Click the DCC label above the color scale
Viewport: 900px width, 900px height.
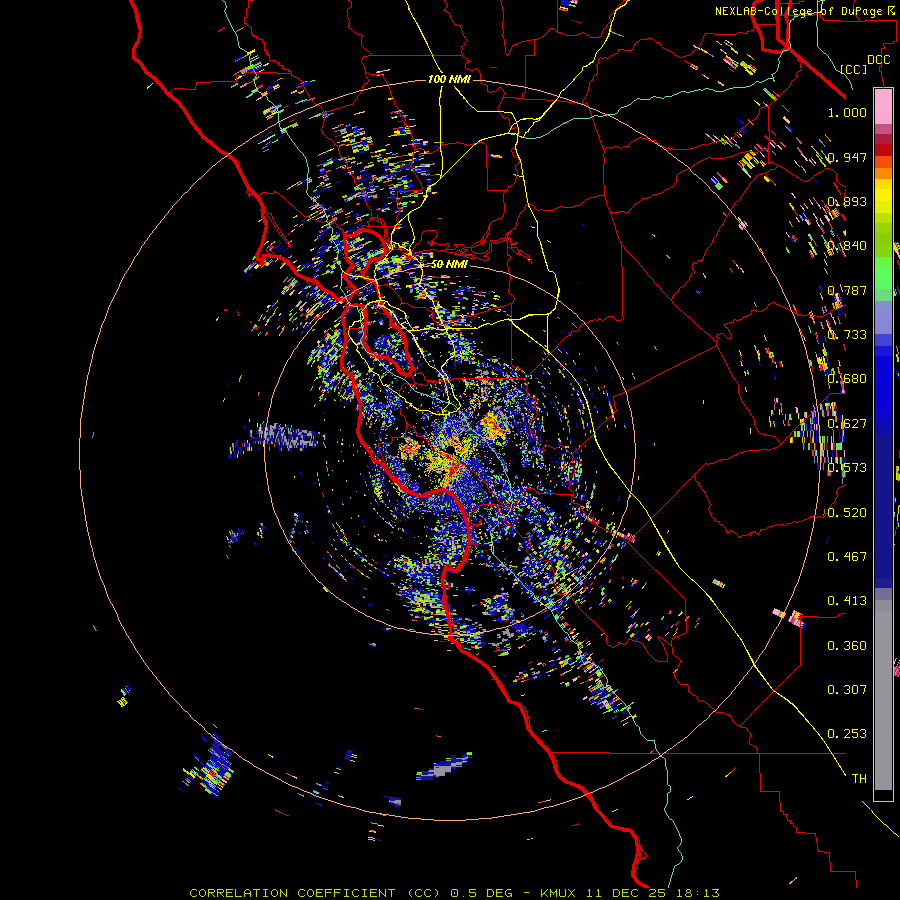(878, 60)
